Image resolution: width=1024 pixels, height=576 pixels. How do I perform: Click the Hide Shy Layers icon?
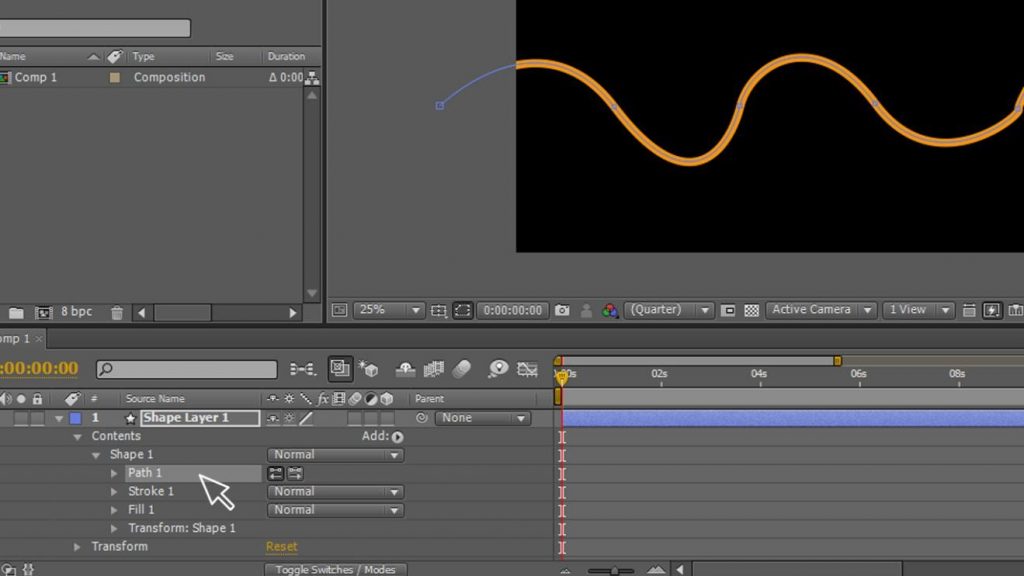(406, 369)
